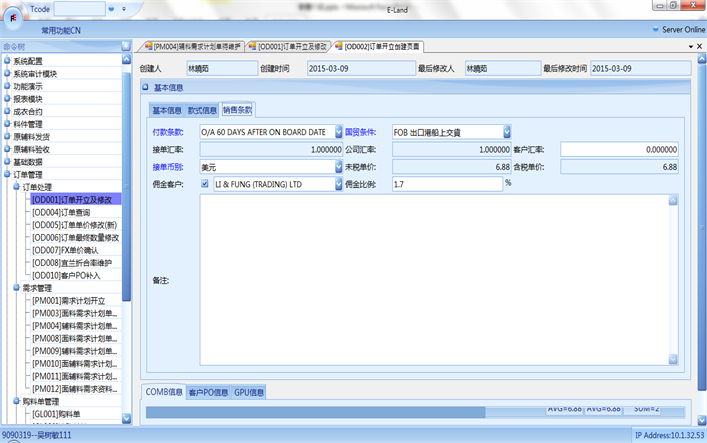Click the 基本信息 section header icon

tap(146, 87)
